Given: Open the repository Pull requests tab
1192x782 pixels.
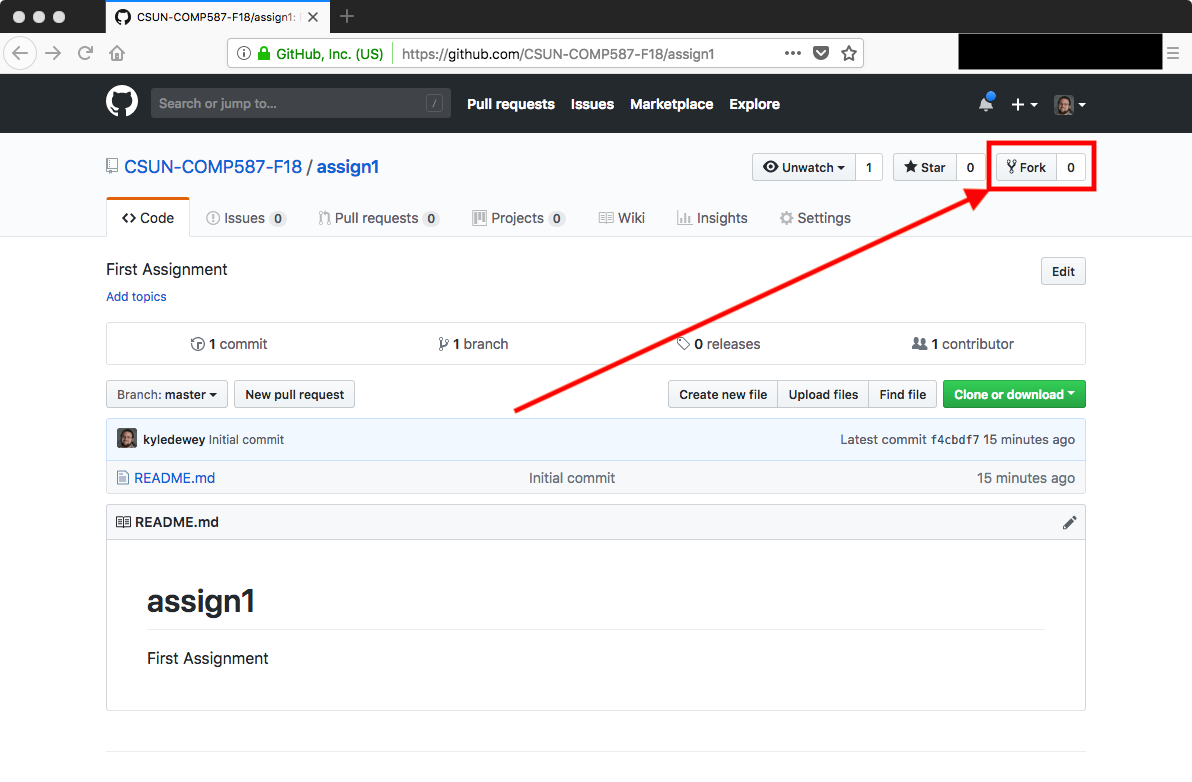Looking at the screenshot, I should tap(379, 218).
